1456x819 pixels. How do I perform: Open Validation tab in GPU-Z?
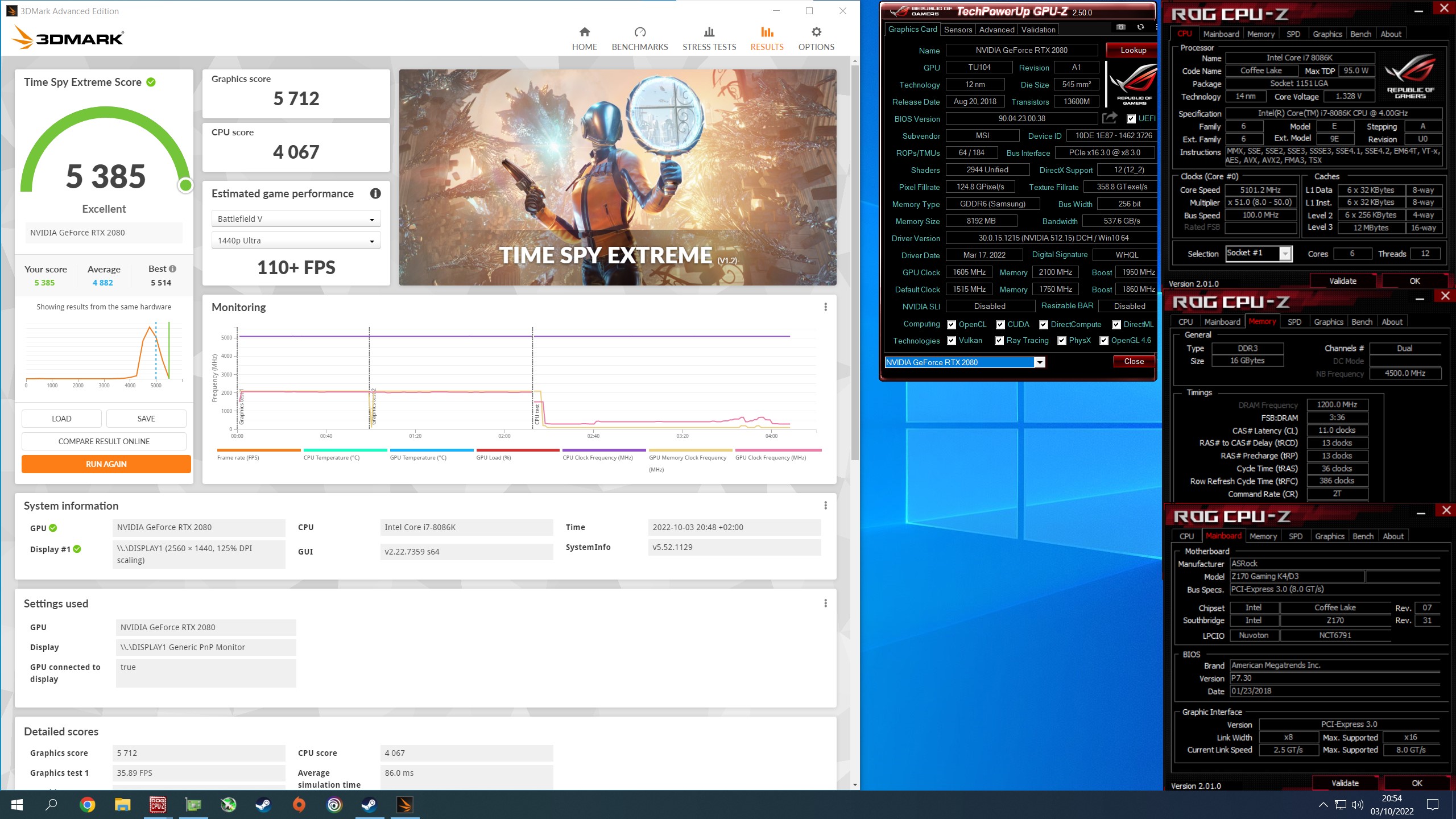pyautogui.click(x=1038, y=30)
